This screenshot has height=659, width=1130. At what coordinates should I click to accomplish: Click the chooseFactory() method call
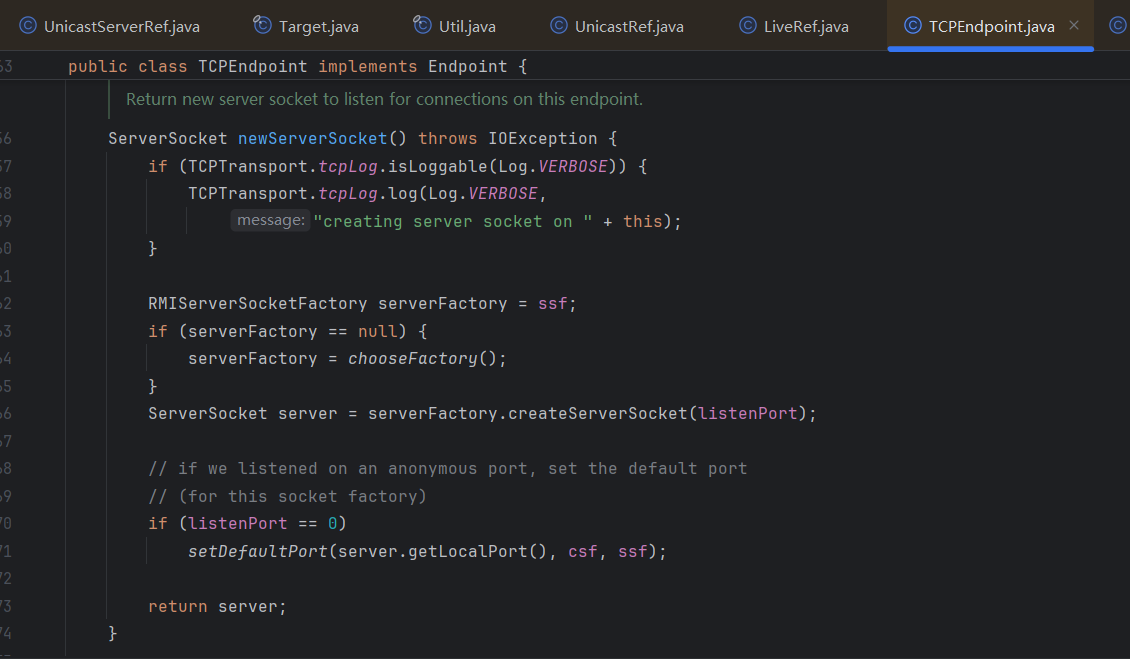point(411,359)
